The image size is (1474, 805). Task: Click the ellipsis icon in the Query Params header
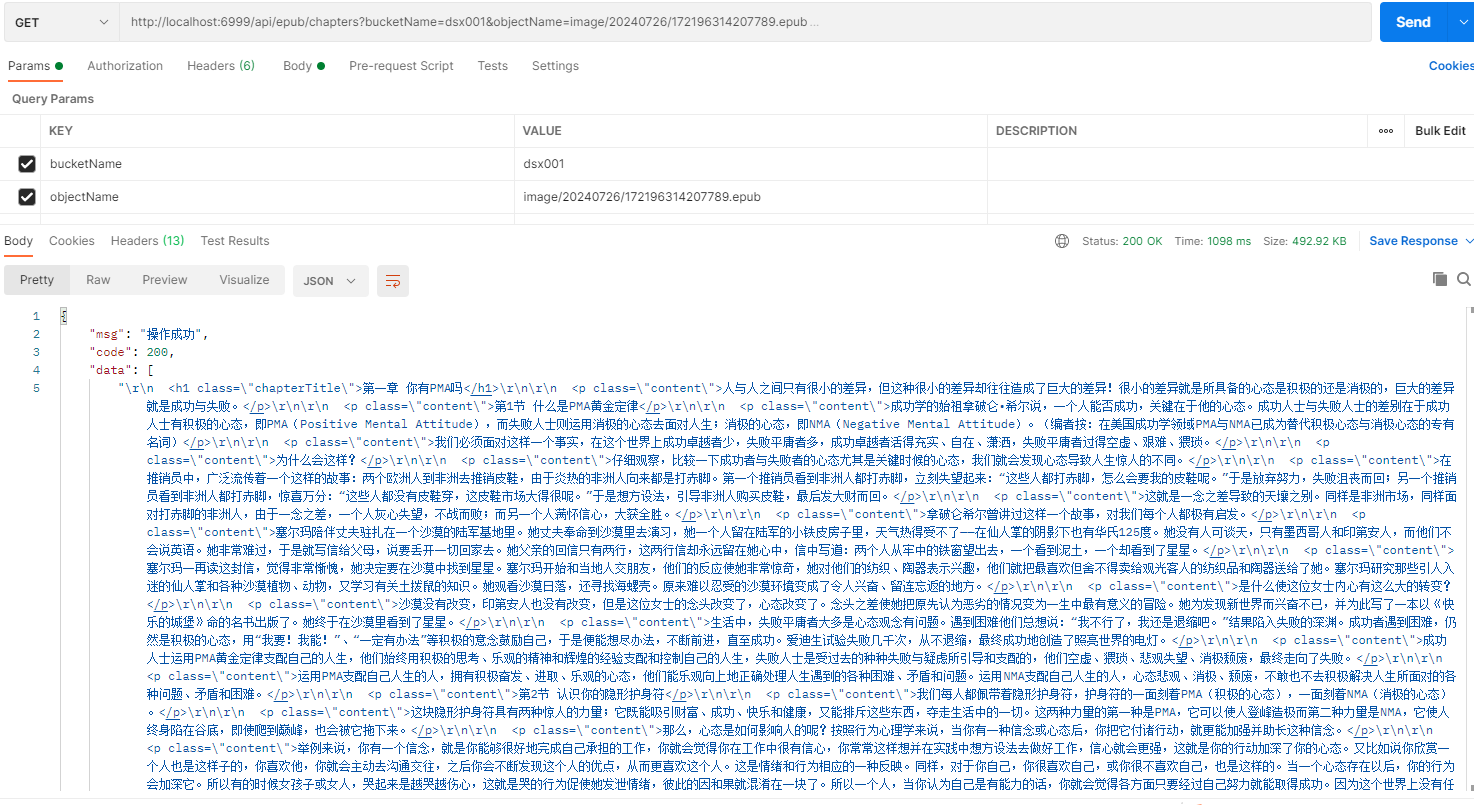click(1387, 130)
